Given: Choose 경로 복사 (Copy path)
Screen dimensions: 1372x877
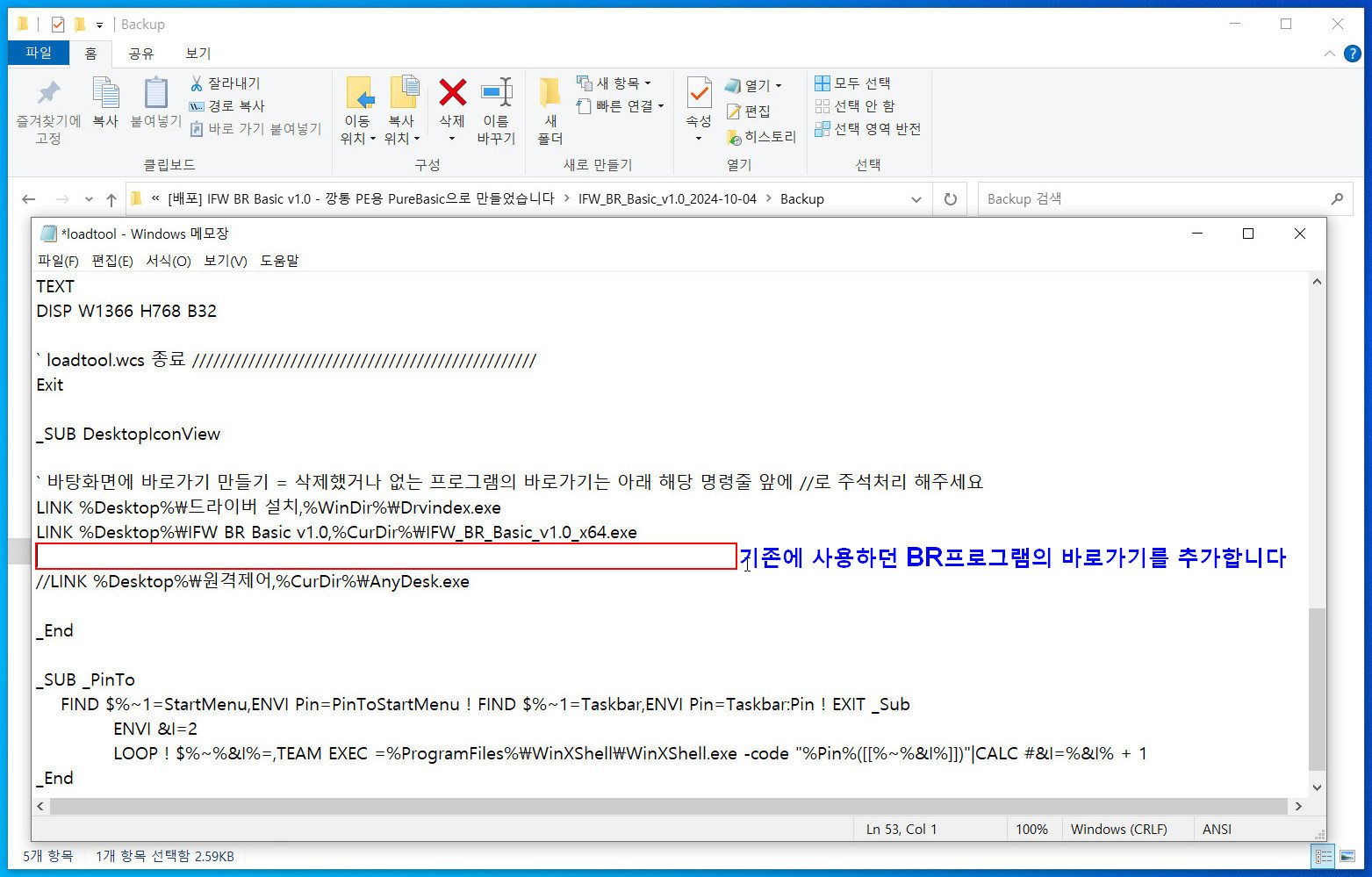Looking at the screenshot, I should [x=227, y=106].
